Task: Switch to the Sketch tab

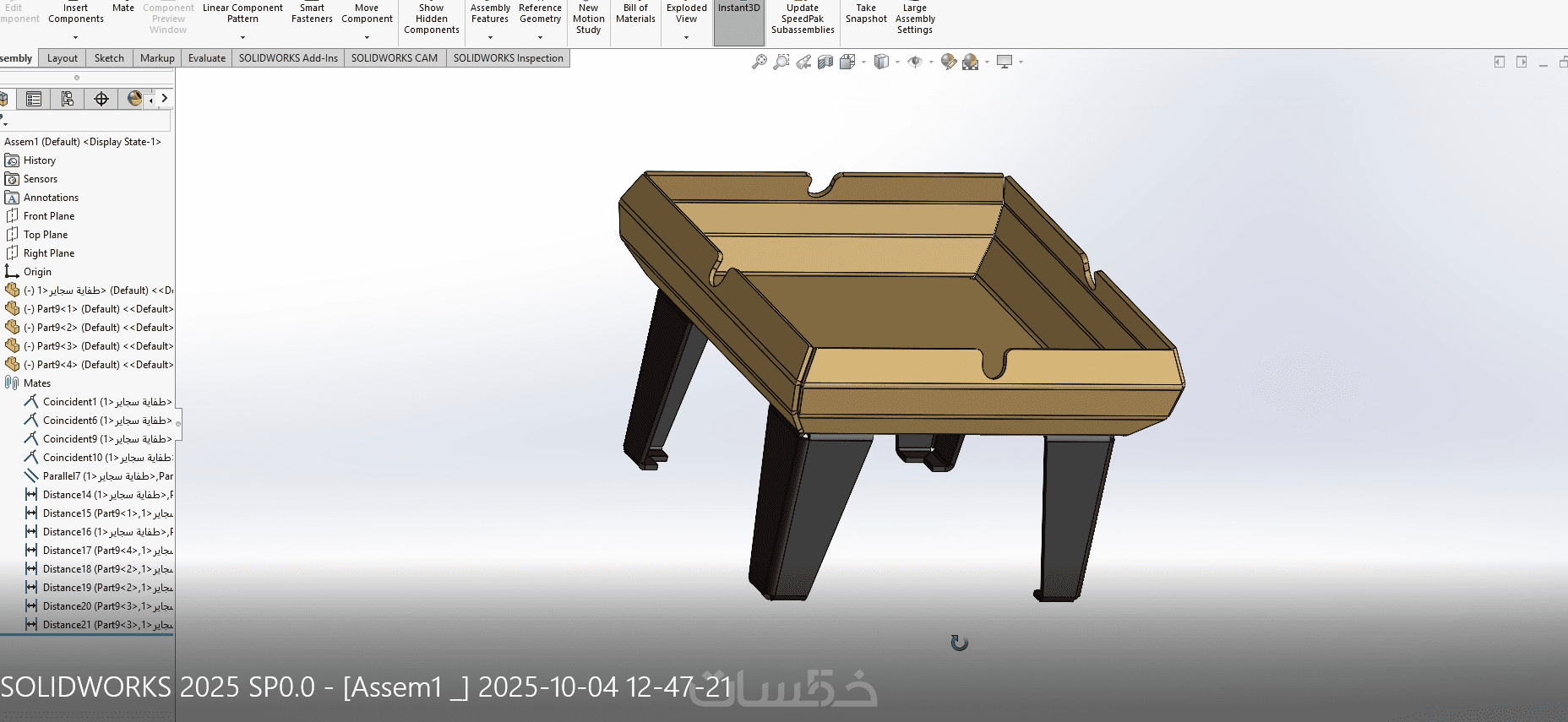Action: click(x=109, y=58)
